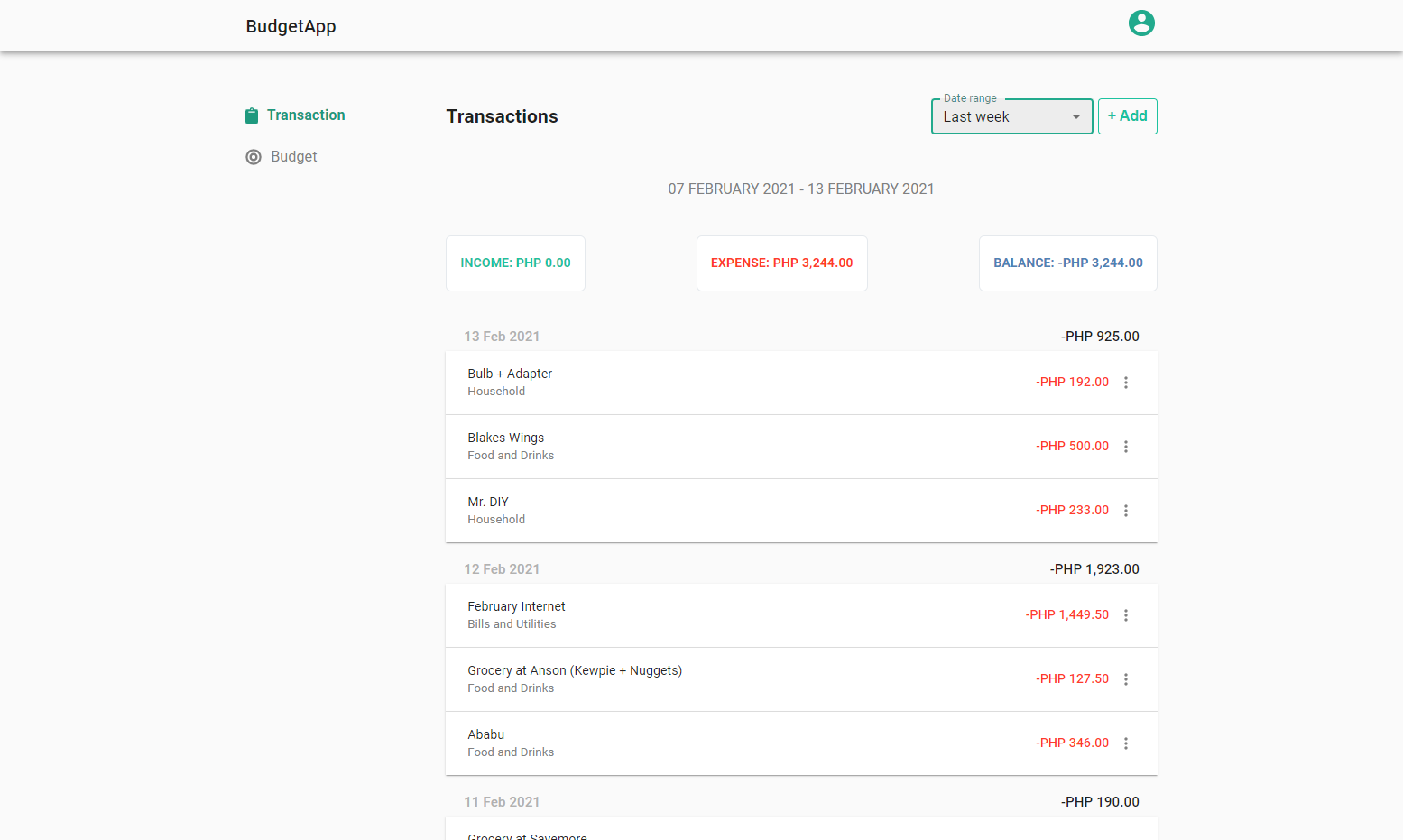Open more options for February Internet
Image resolution: width=1403 pixels, height=840 pixels.
1125,615
